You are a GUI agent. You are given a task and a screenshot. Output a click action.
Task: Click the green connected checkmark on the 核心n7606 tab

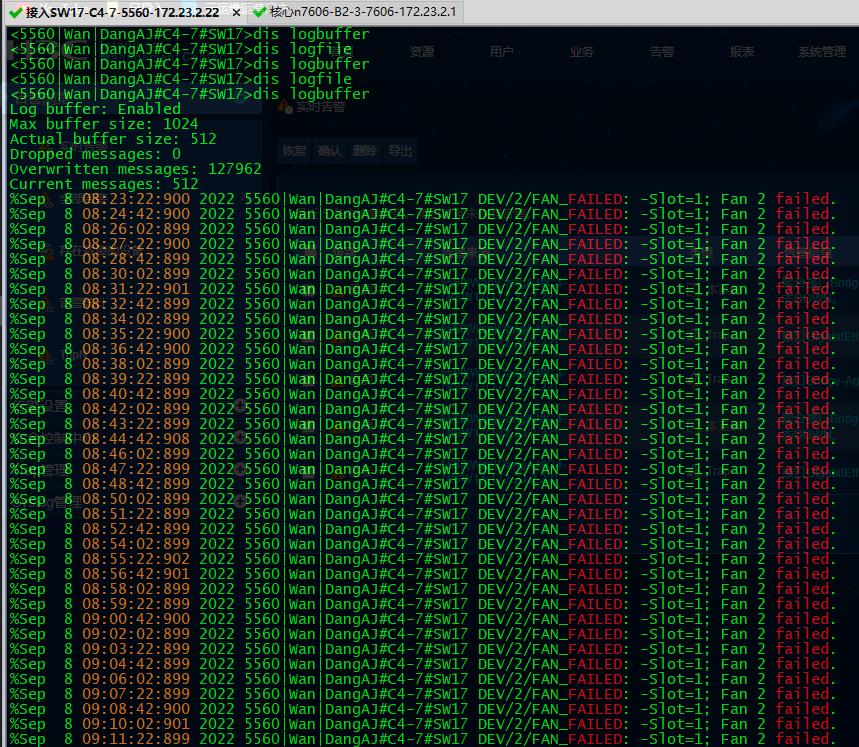(x=260, y=12)
